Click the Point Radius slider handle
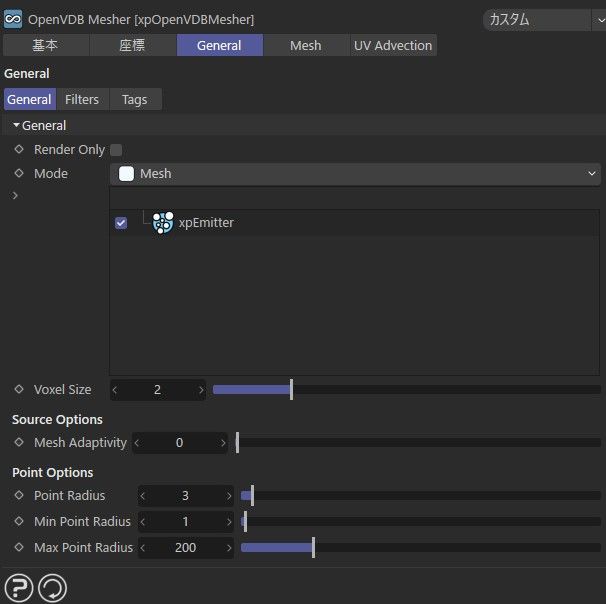Image resolution: width=606 pixels, height=604 pixels. pos(252,495)
